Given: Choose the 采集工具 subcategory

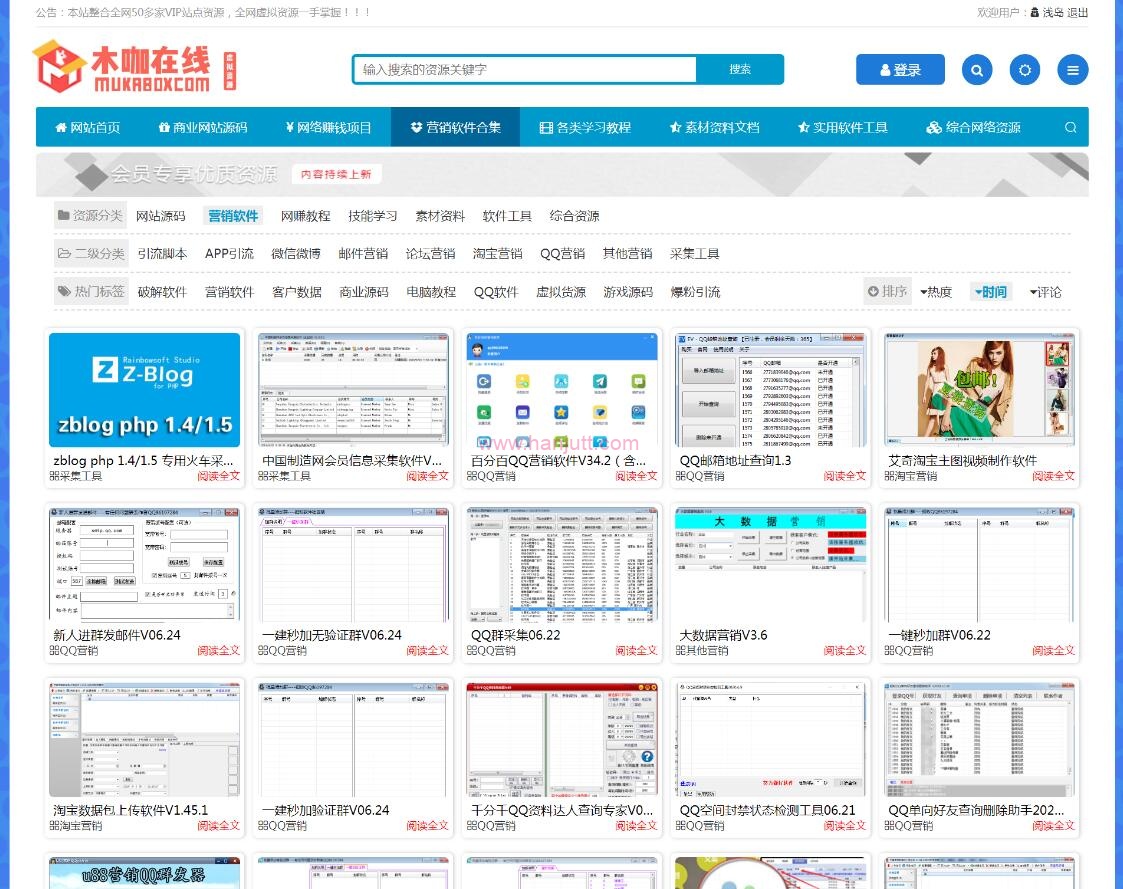Looking at the screenshot, I should 695,254.
